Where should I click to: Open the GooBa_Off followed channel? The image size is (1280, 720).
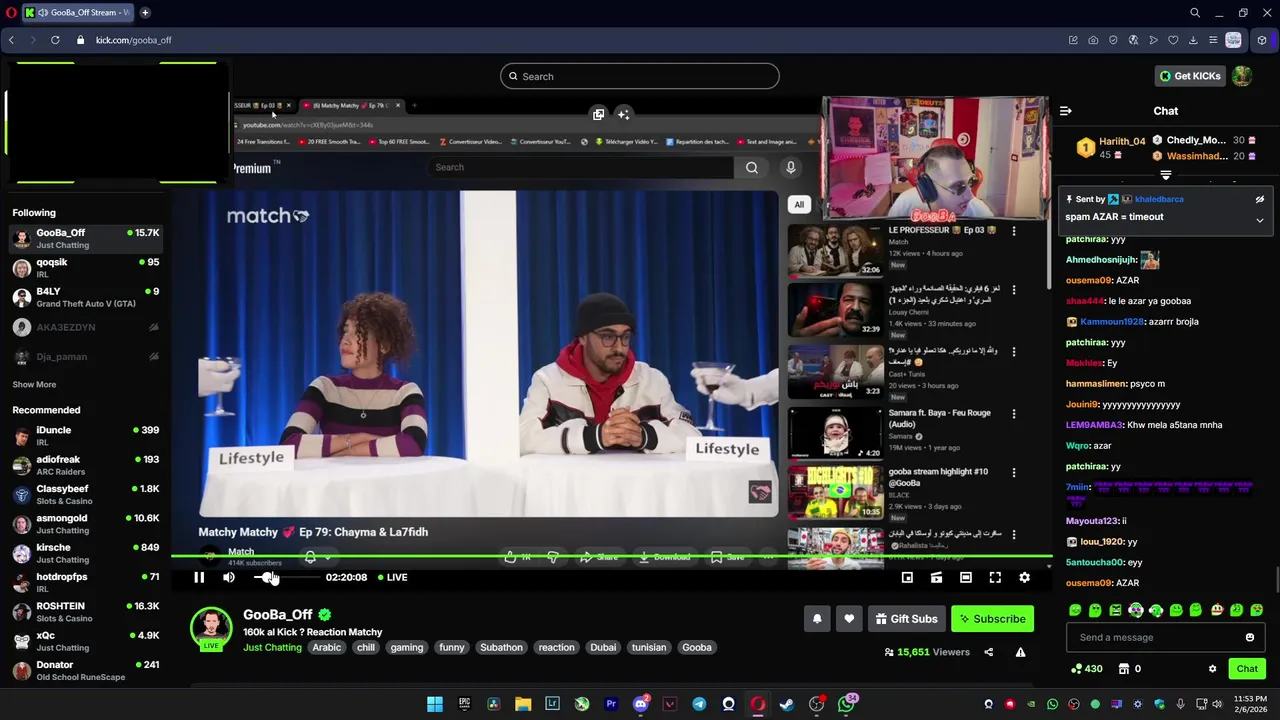(85, 238)
